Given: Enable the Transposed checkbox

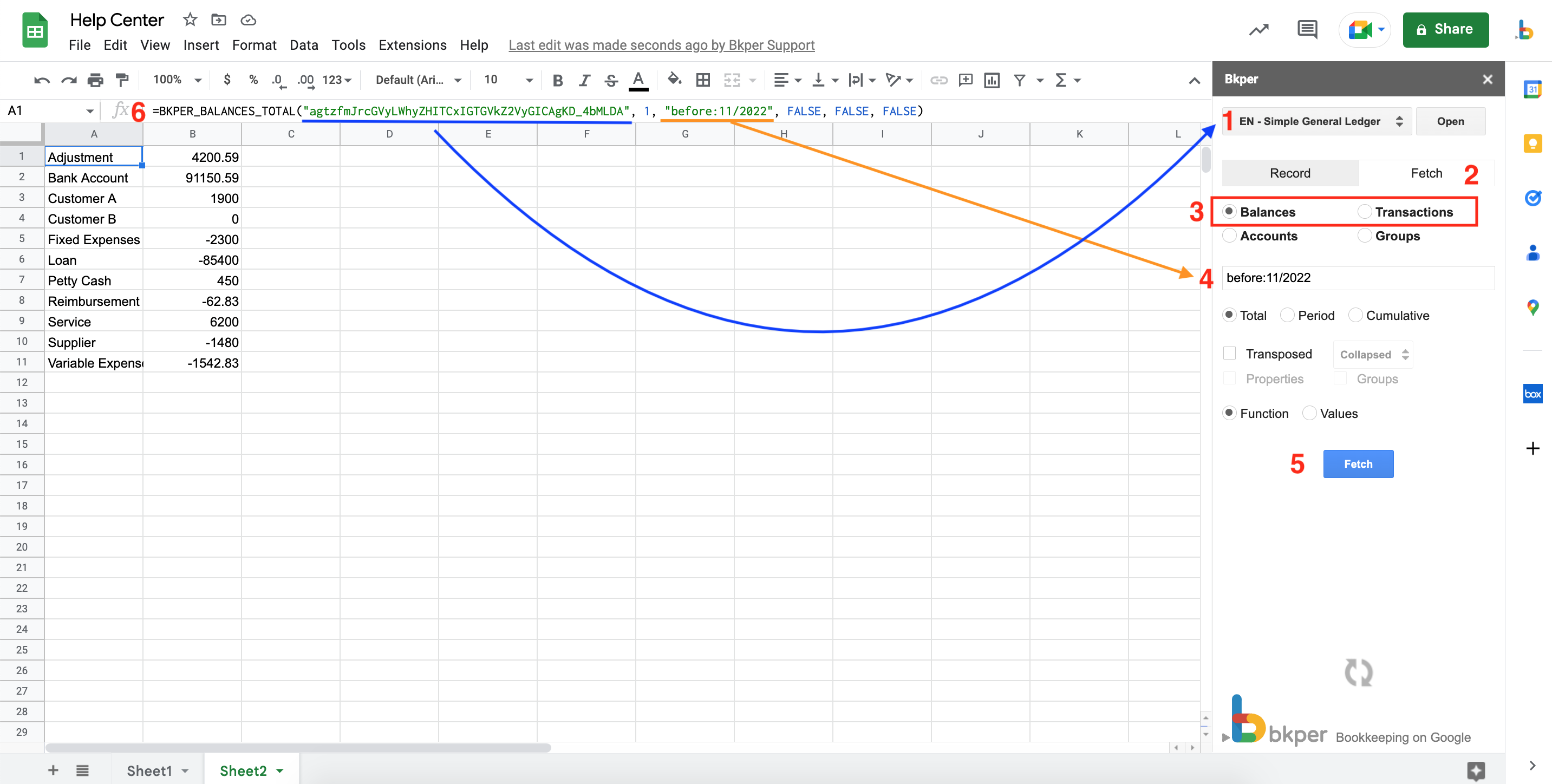Looking at the screenshot, I should 1230,354.
